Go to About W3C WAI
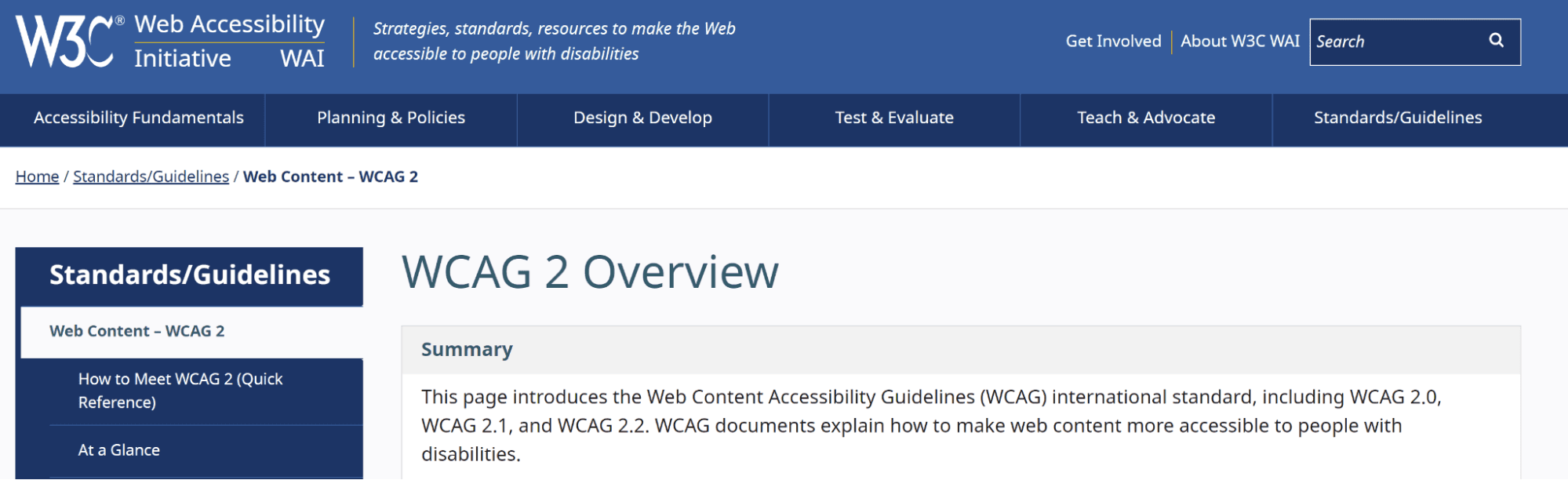The height and width of the screenshot is (480, 1568). pyautogui.click(x=1239, y=42)
